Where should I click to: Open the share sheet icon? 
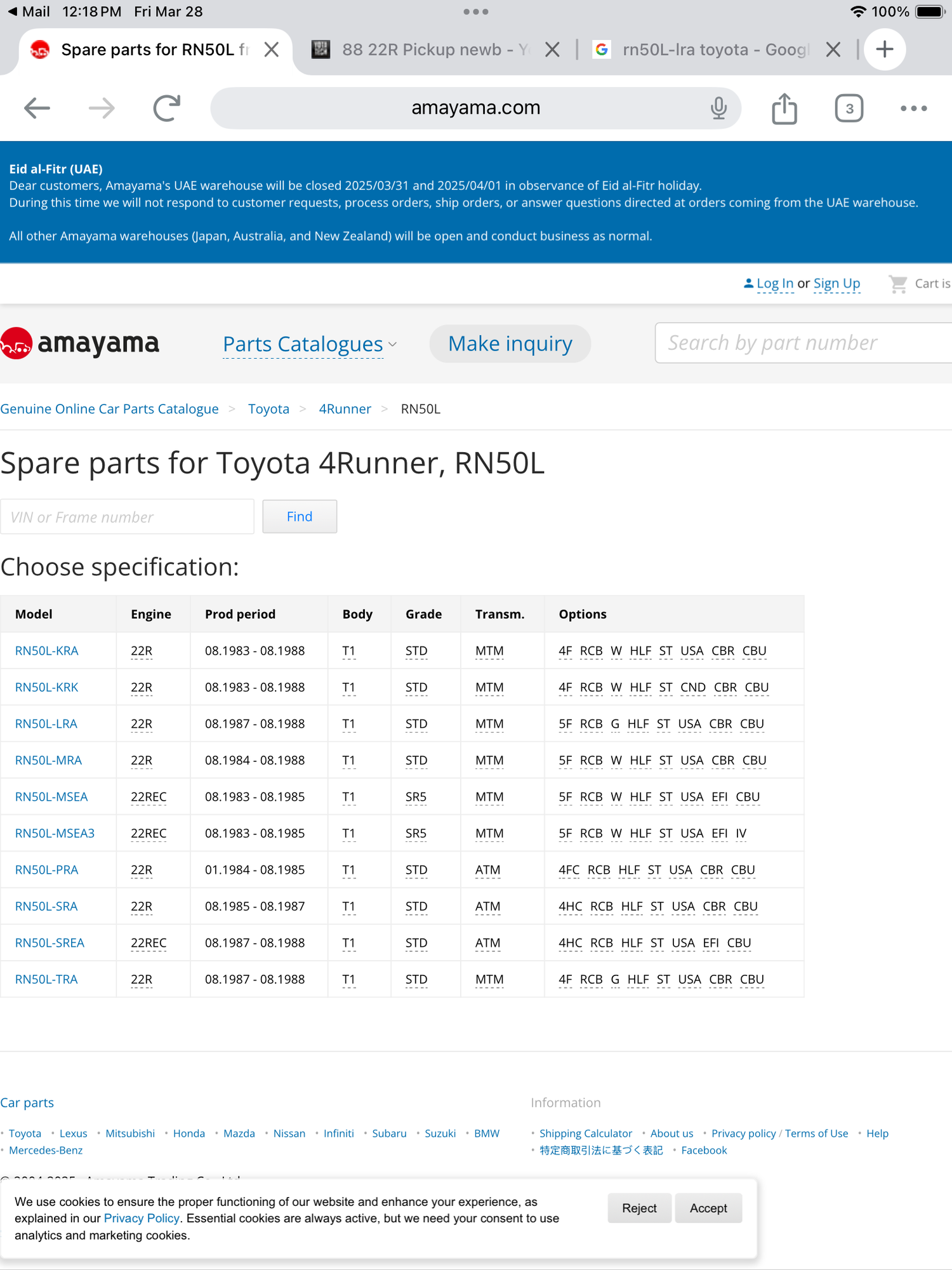tap(784, 108)
